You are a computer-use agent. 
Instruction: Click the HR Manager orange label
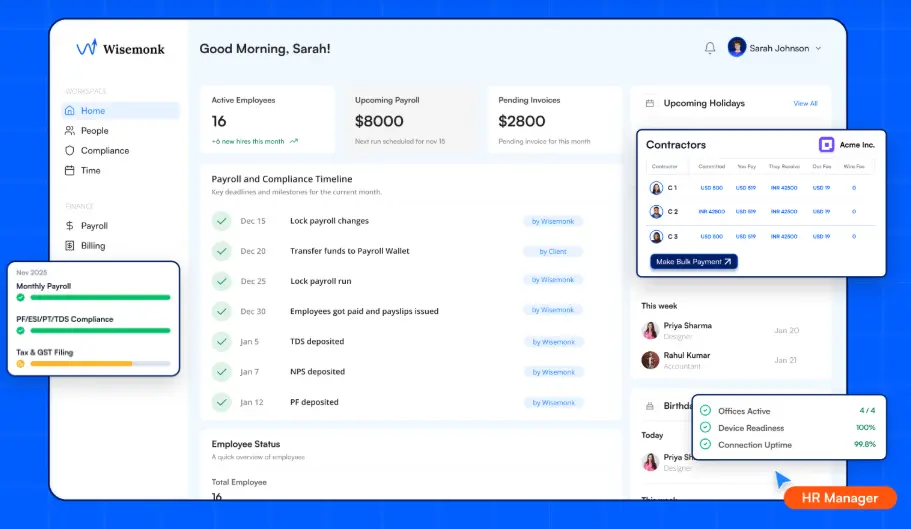(840, 498)
